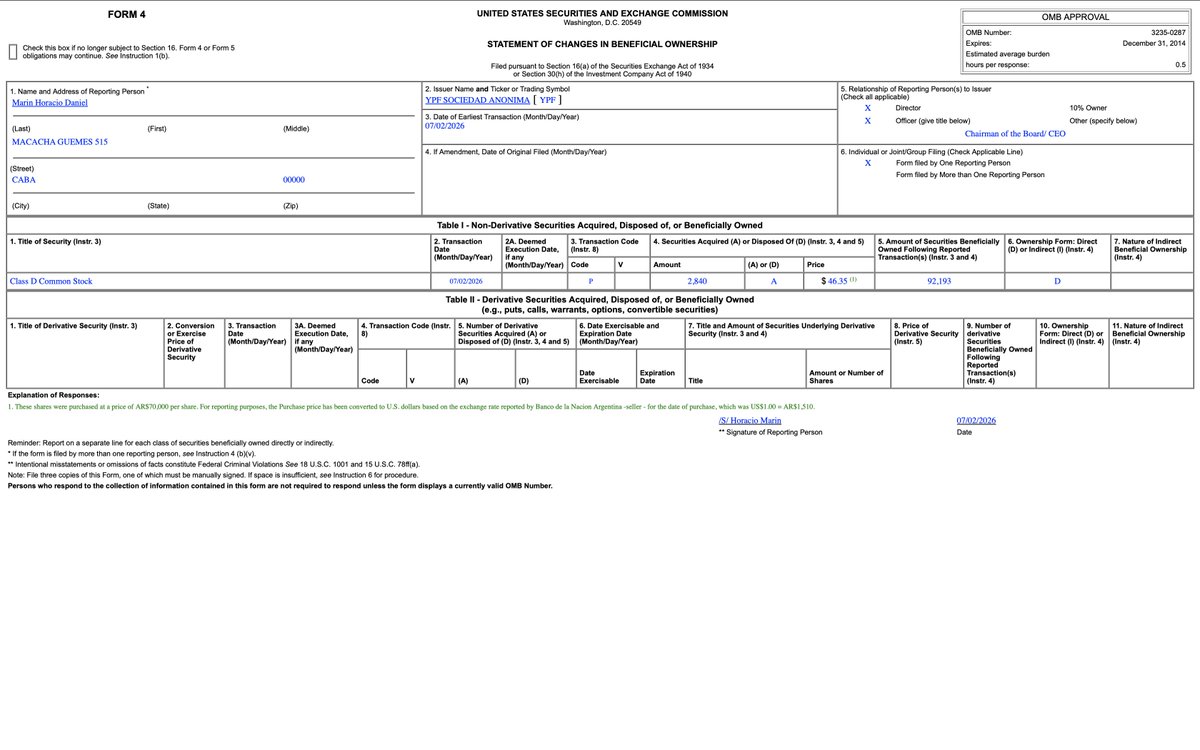Click the STATEMENT OF CHANGES IN BENEFICIAL OWNERSHIP heading
Screen dimensions: 1200x750
(x=602, y=44)
